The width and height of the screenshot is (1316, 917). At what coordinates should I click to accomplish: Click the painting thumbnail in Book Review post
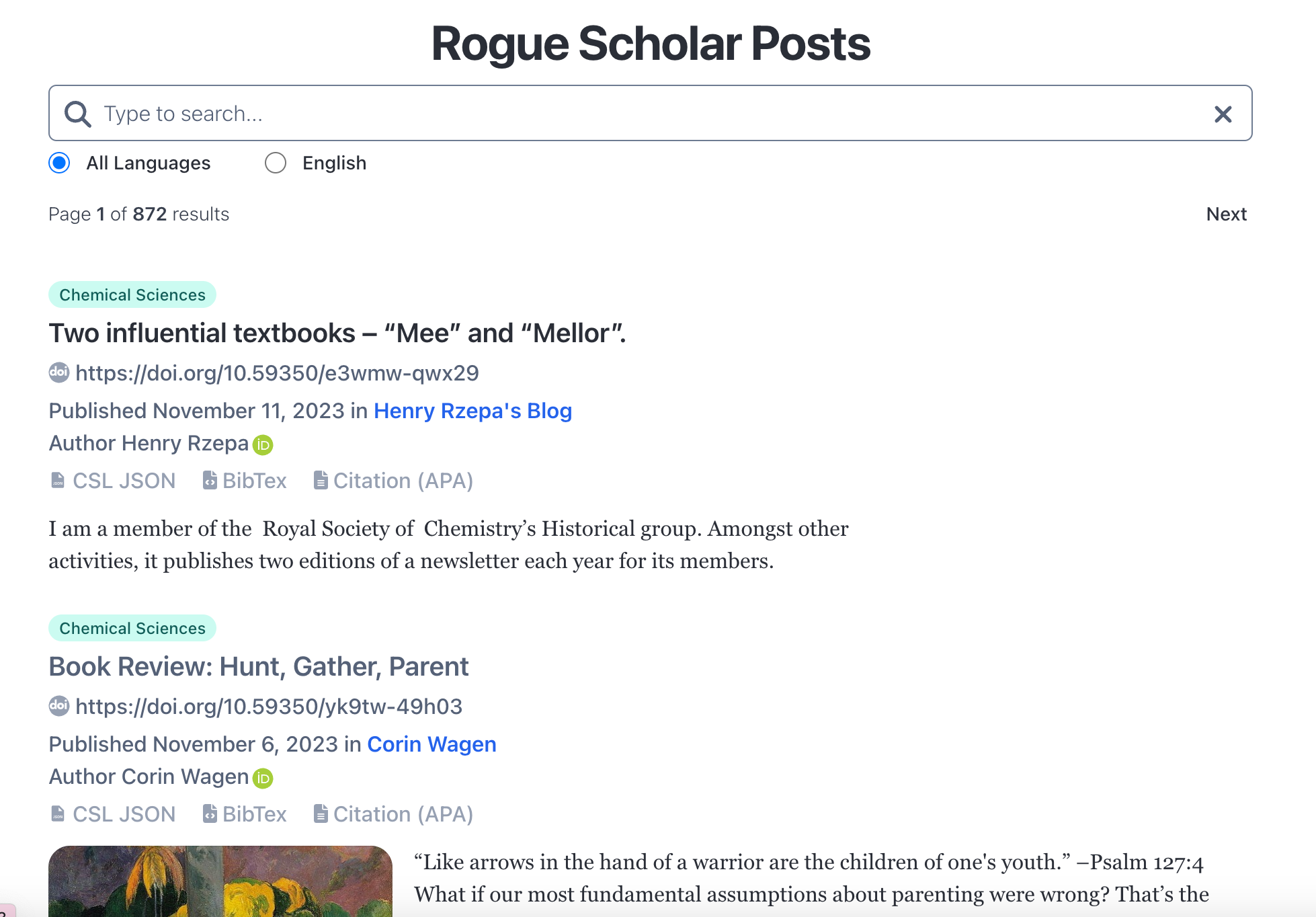(220, 881)
